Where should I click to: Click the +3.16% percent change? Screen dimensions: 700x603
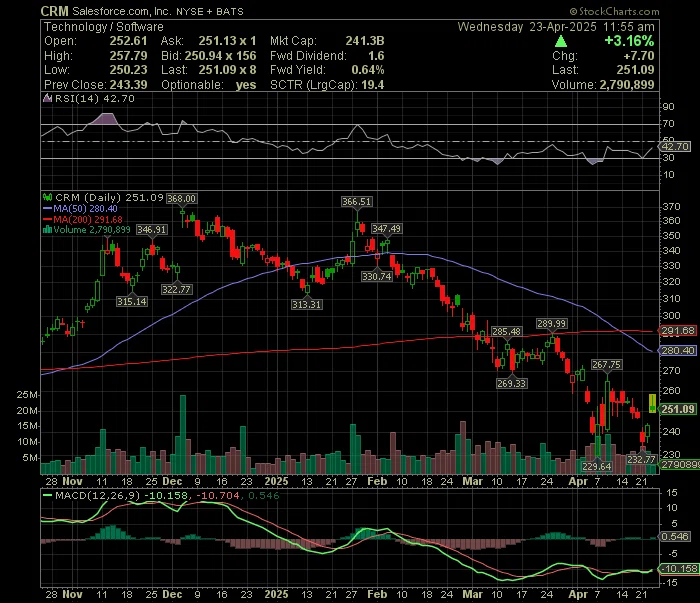(629, 41)
